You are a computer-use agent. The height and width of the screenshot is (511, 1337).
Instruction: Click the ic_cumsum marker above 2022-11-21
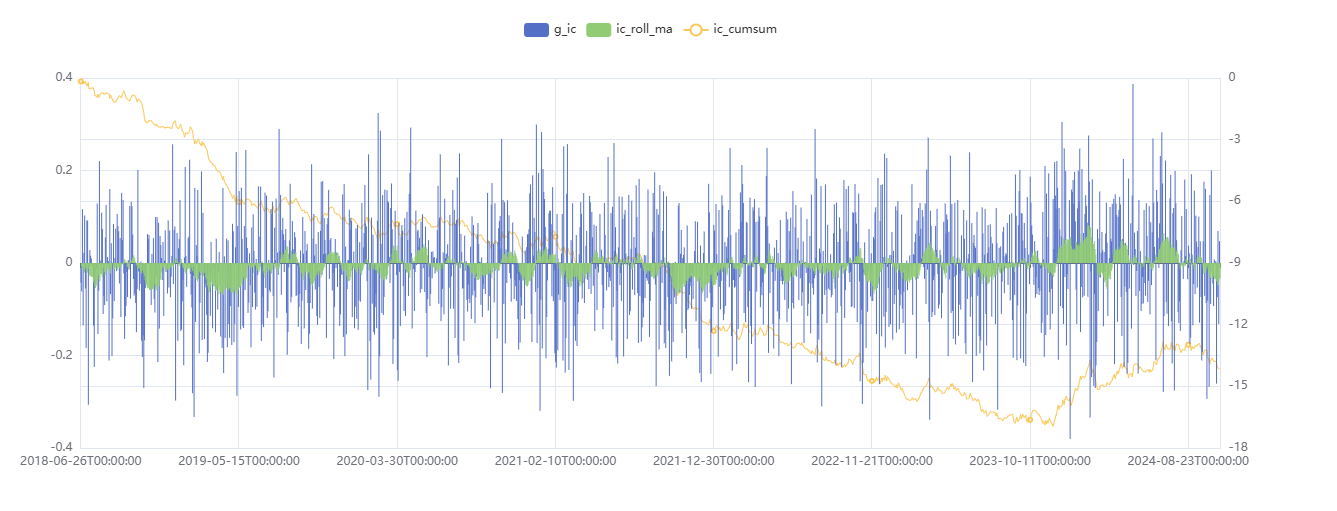click(x=871, y=381)
